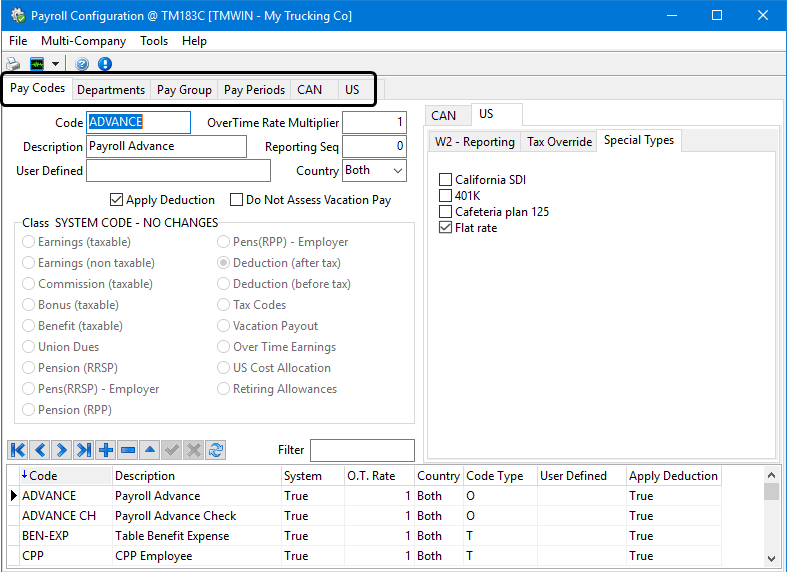Uncheck the Apply Deduction checkbox

pos(117,200)
